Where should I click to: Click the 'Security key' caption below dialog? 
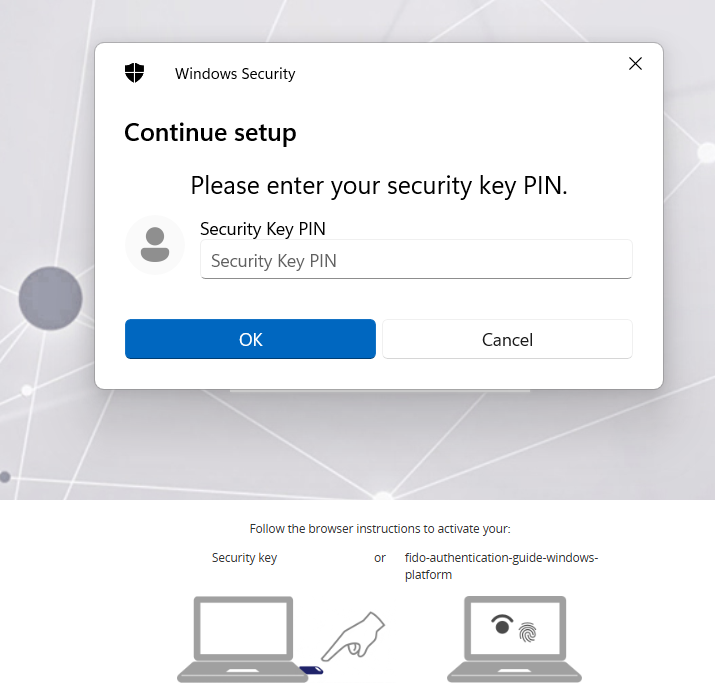coord(244,558)
